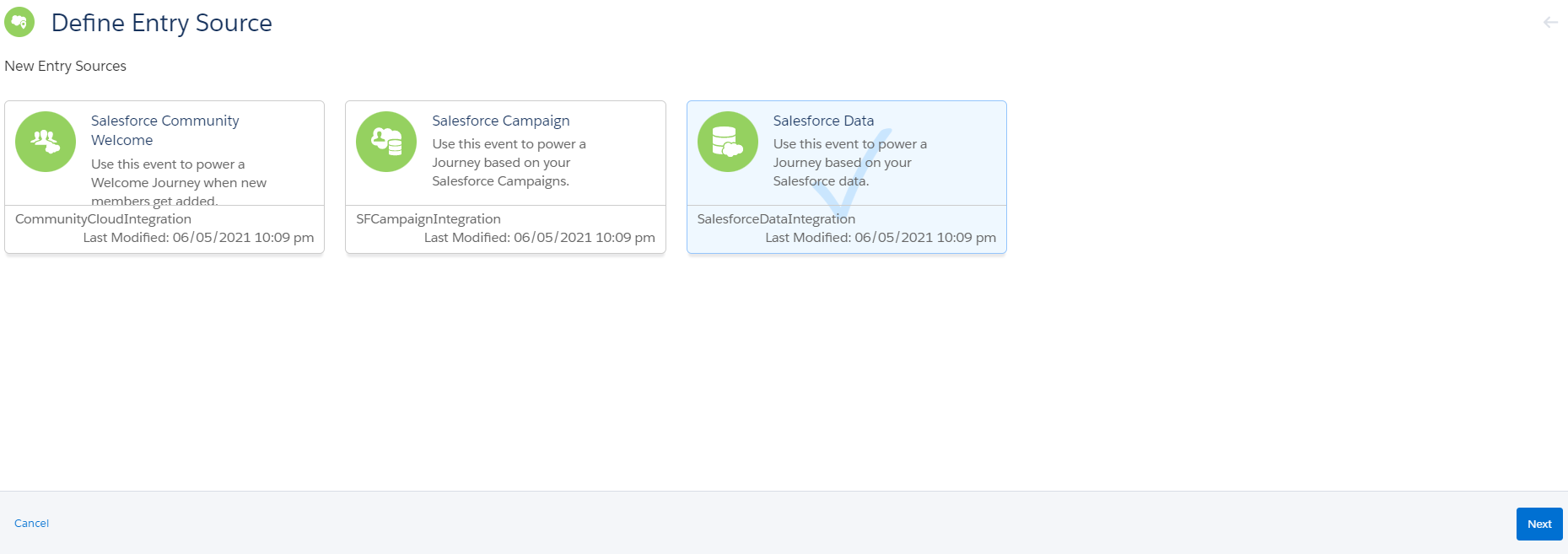
Task: Click the Salesforce Campaign icon
Action: [x=386, y=142]
